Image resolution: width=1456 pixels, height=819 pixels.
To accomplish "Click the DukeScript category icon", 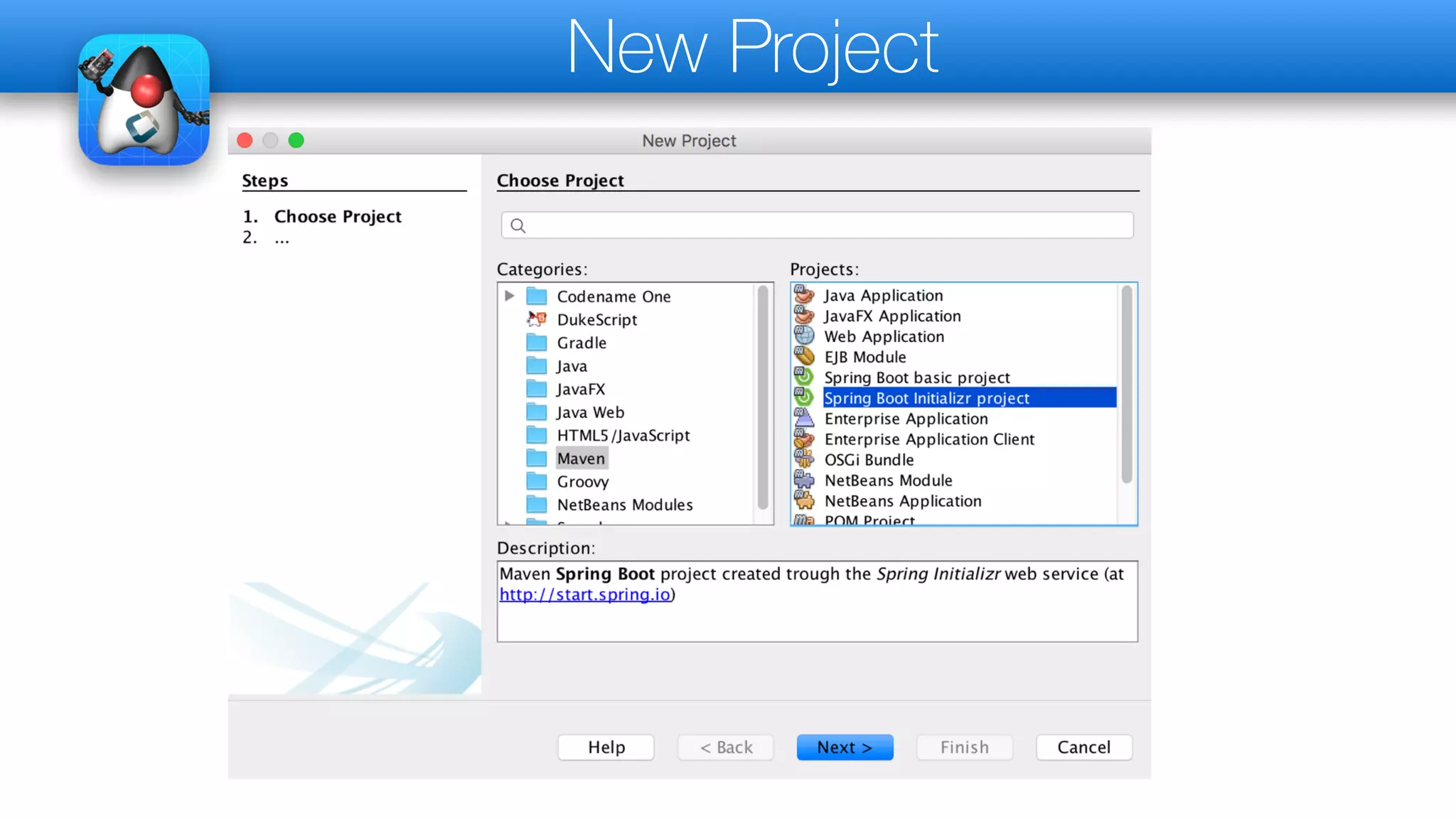I will point(537,319).
